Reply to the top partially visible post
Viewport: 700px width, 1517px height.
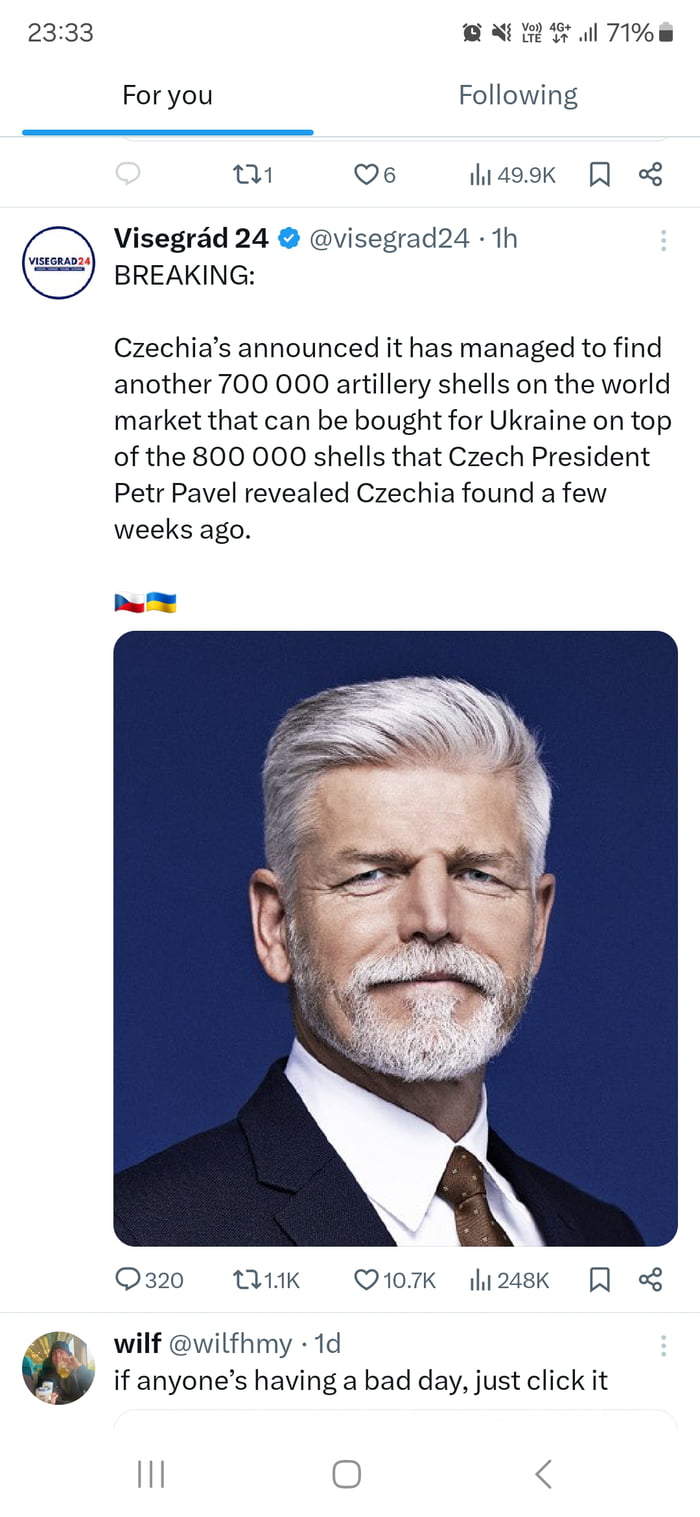128,175
